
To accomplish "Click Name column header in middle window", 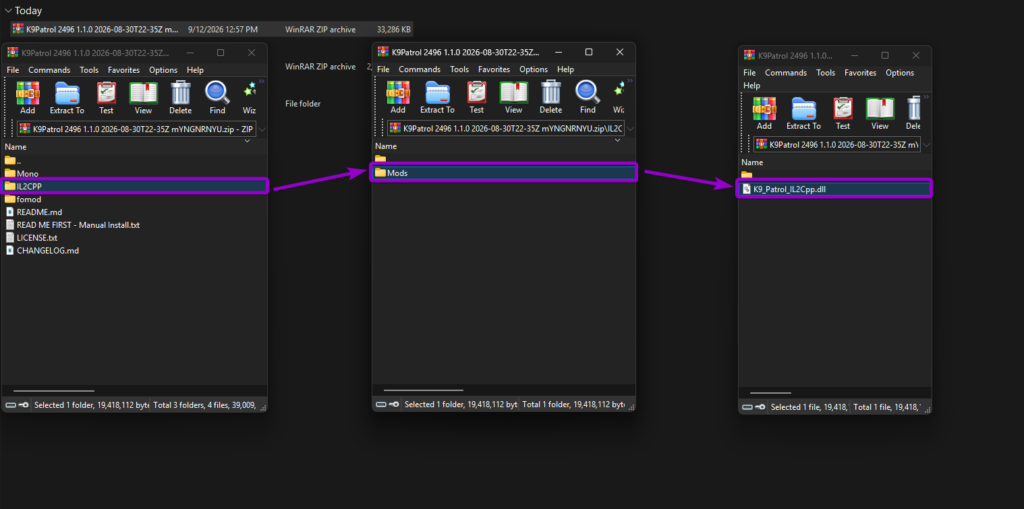I will (x=386, y=146).
